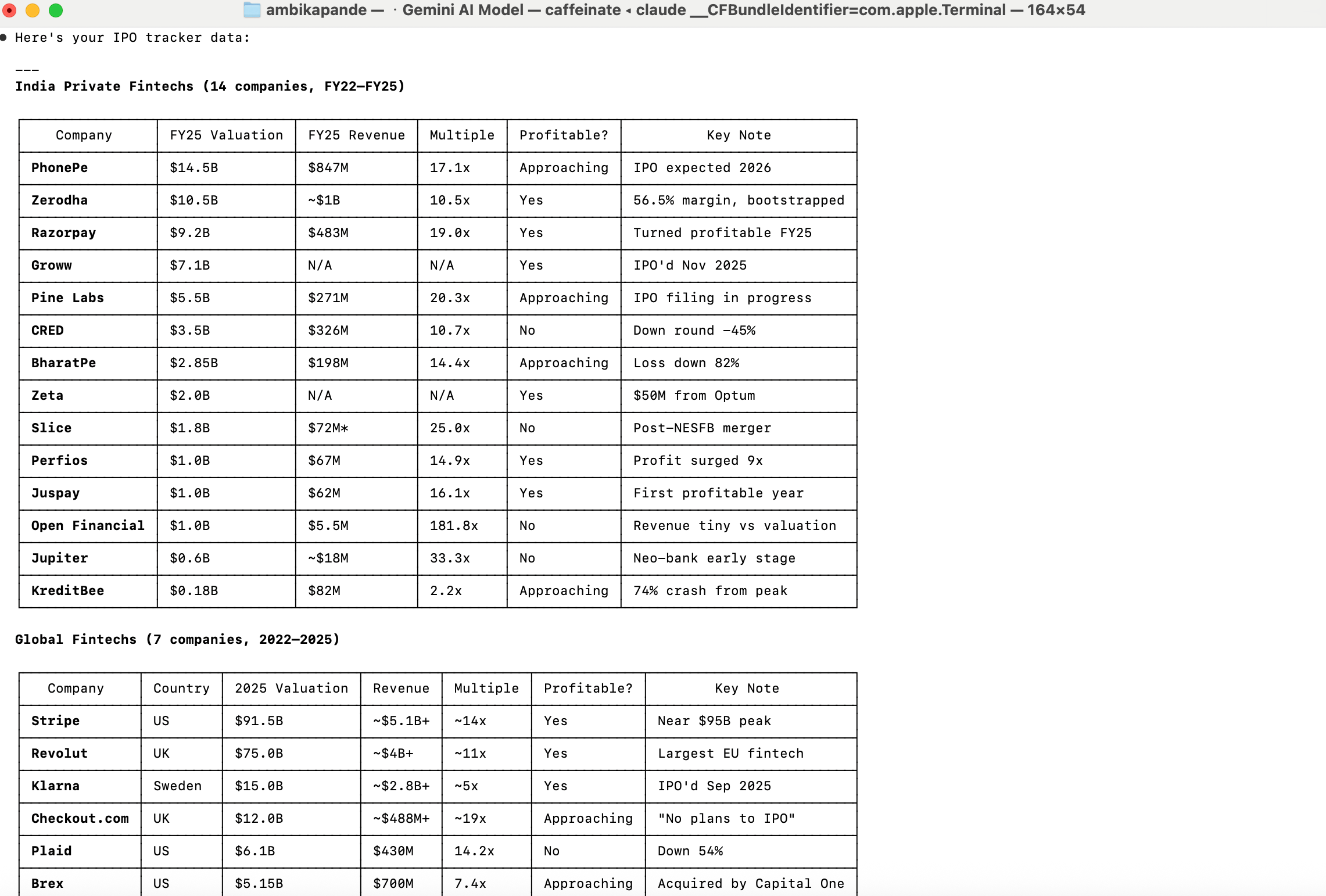Click the red close window button
1326x896 pixels.
[10, 10]
